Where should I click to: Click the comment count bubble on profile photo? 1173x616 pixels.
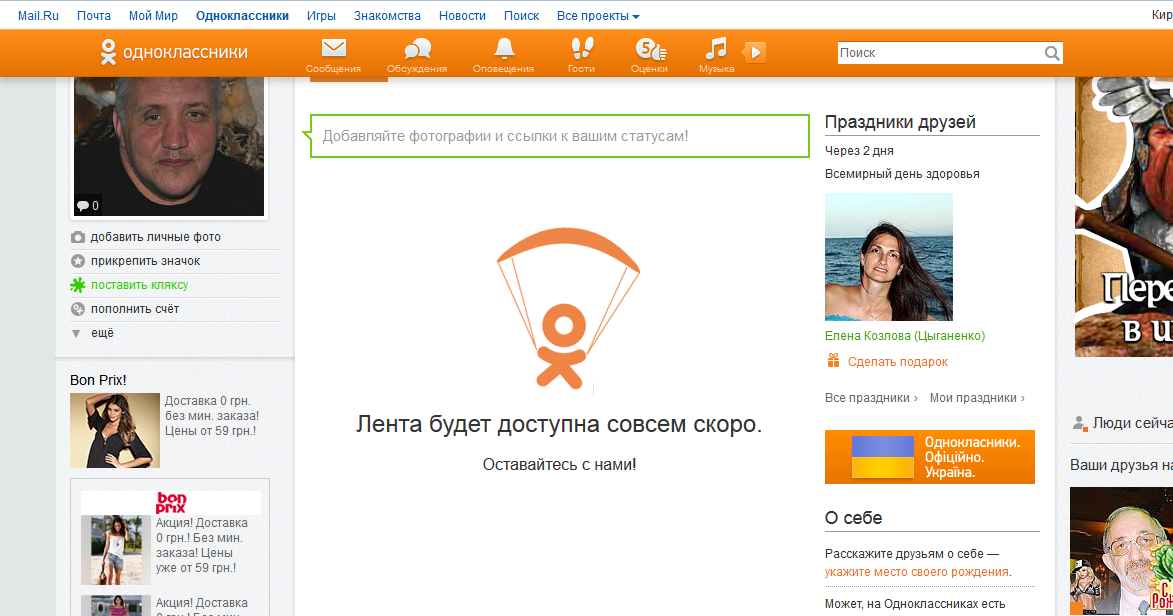pos(87,206)
